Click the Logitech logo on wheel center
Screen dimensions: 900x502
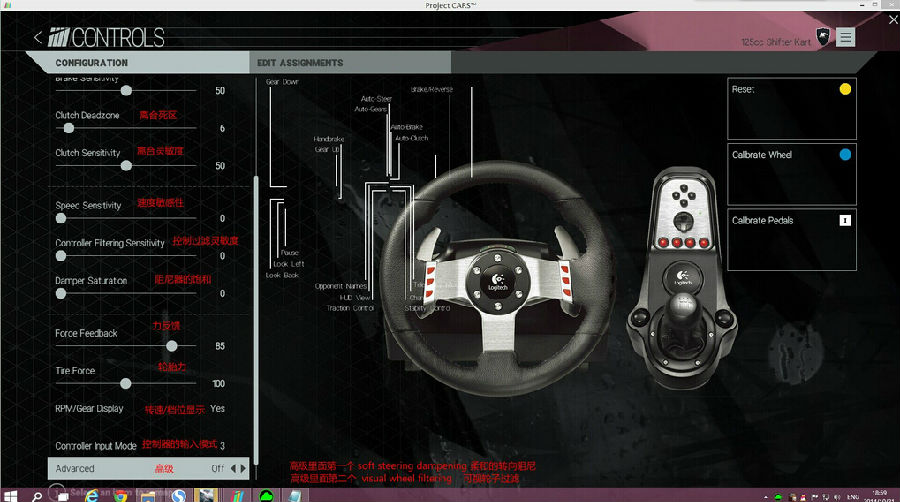pyautogui.click(x=498, y=282)
